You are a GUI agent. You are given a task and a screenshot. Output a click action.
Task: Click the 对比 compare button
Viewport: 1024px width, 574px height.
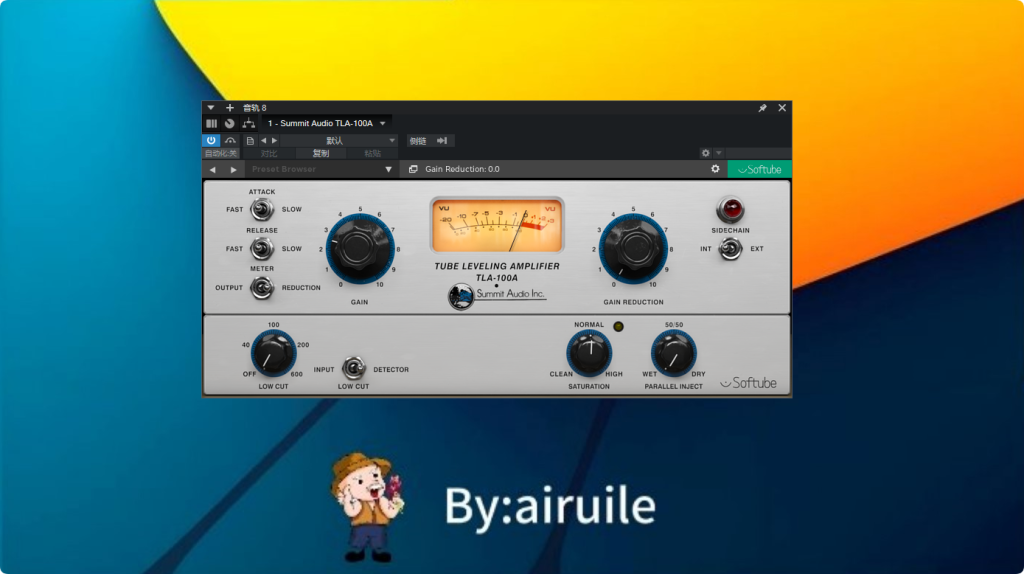click(269, 153)
